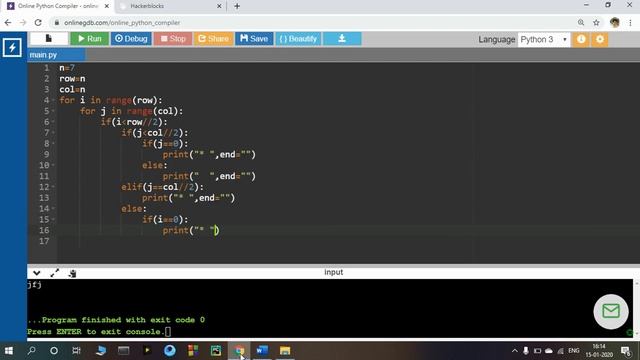640x360 pixels.
Task: Click on line 1 'n=7' code
Action: tap(67, 68)
